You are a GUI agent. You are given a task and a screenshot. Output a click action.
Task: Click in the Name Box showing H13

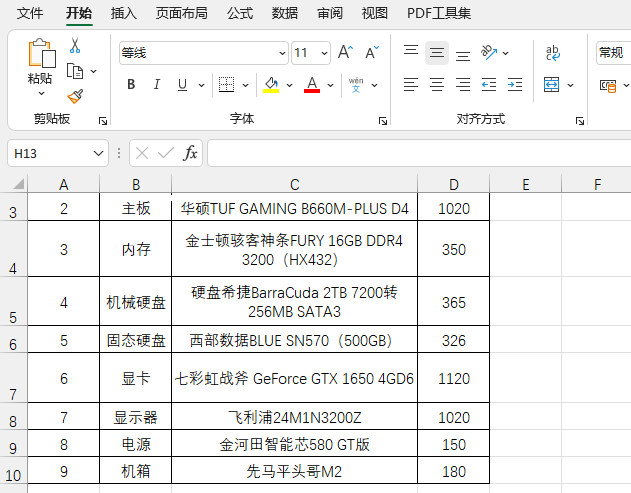pos(50,153)
